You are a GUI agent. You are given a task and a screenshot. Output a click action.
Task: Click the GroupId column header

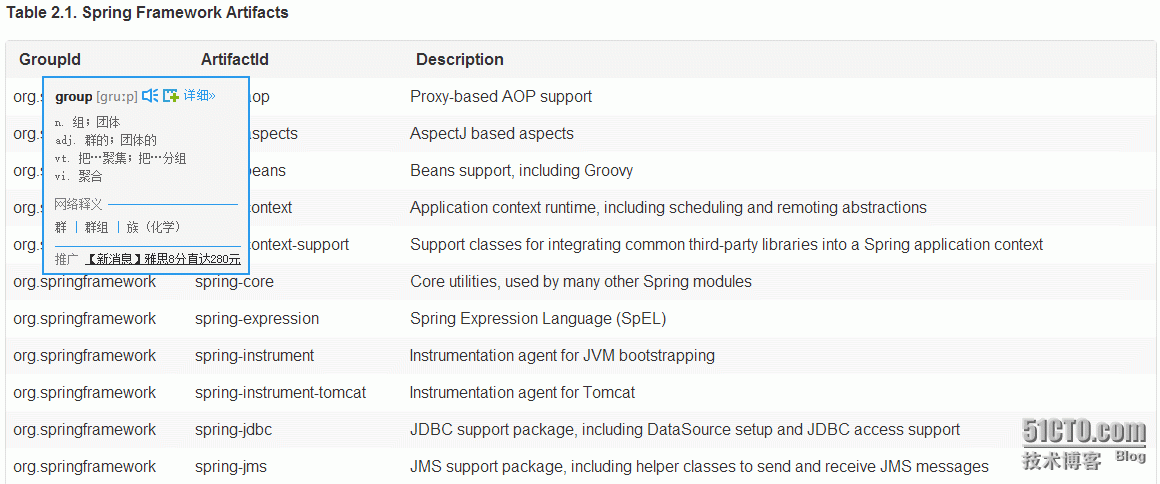click(x=50, y=59)
